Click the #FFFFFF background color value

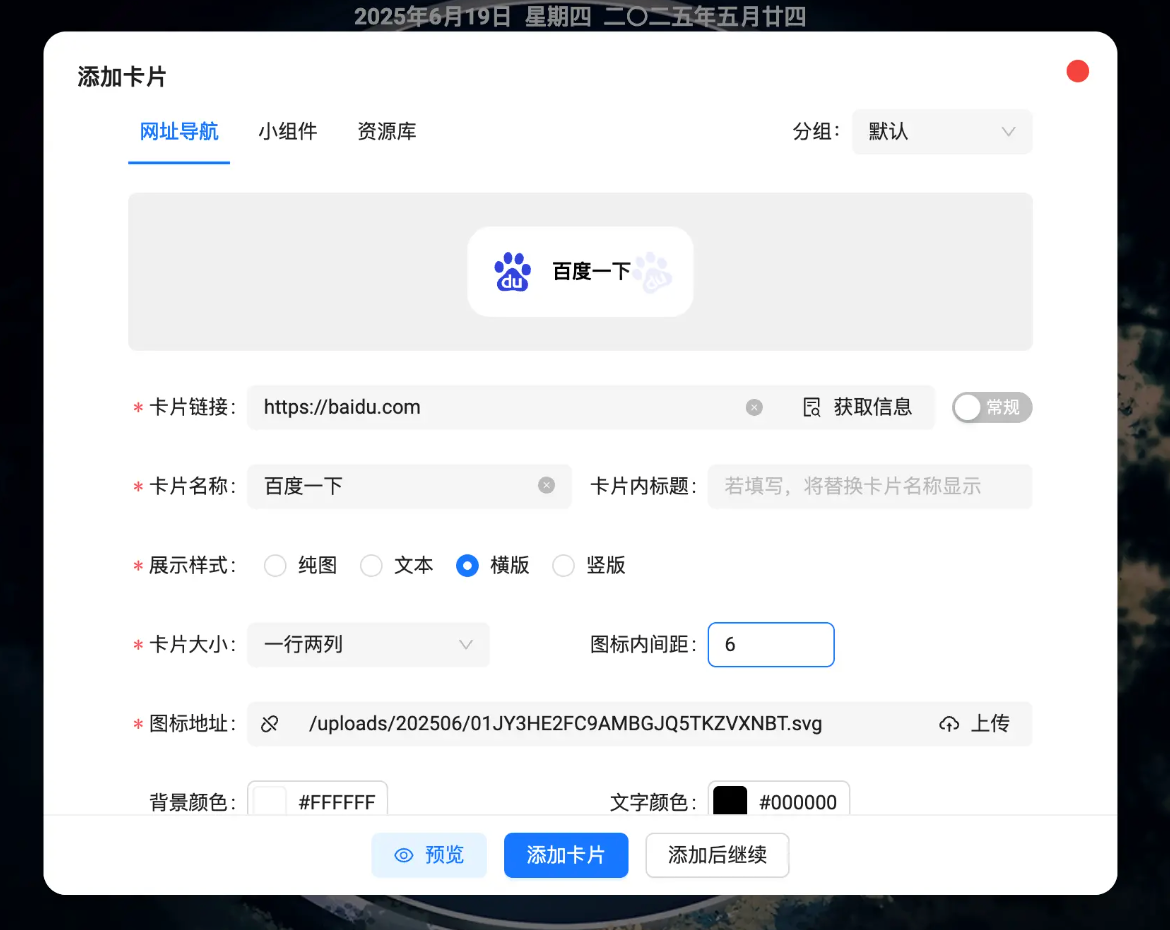[x=337, y=802]
